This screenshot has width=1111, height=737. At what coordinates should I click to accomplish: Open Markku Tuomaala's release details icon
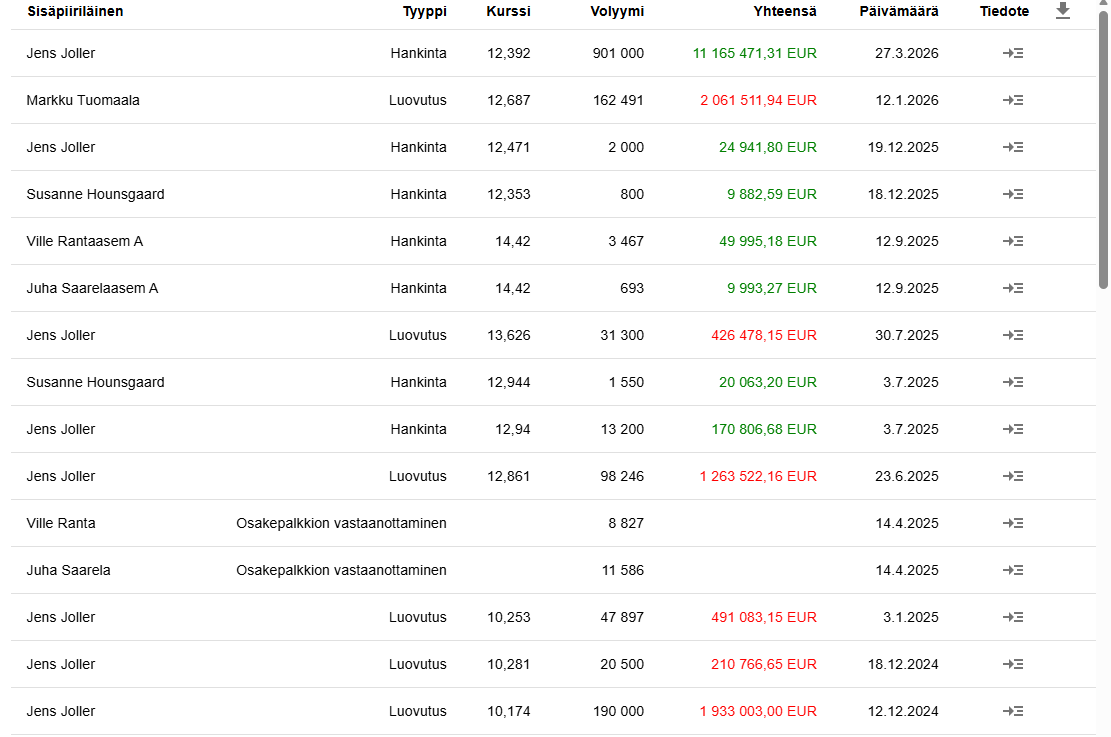(x=1013, y=100)
